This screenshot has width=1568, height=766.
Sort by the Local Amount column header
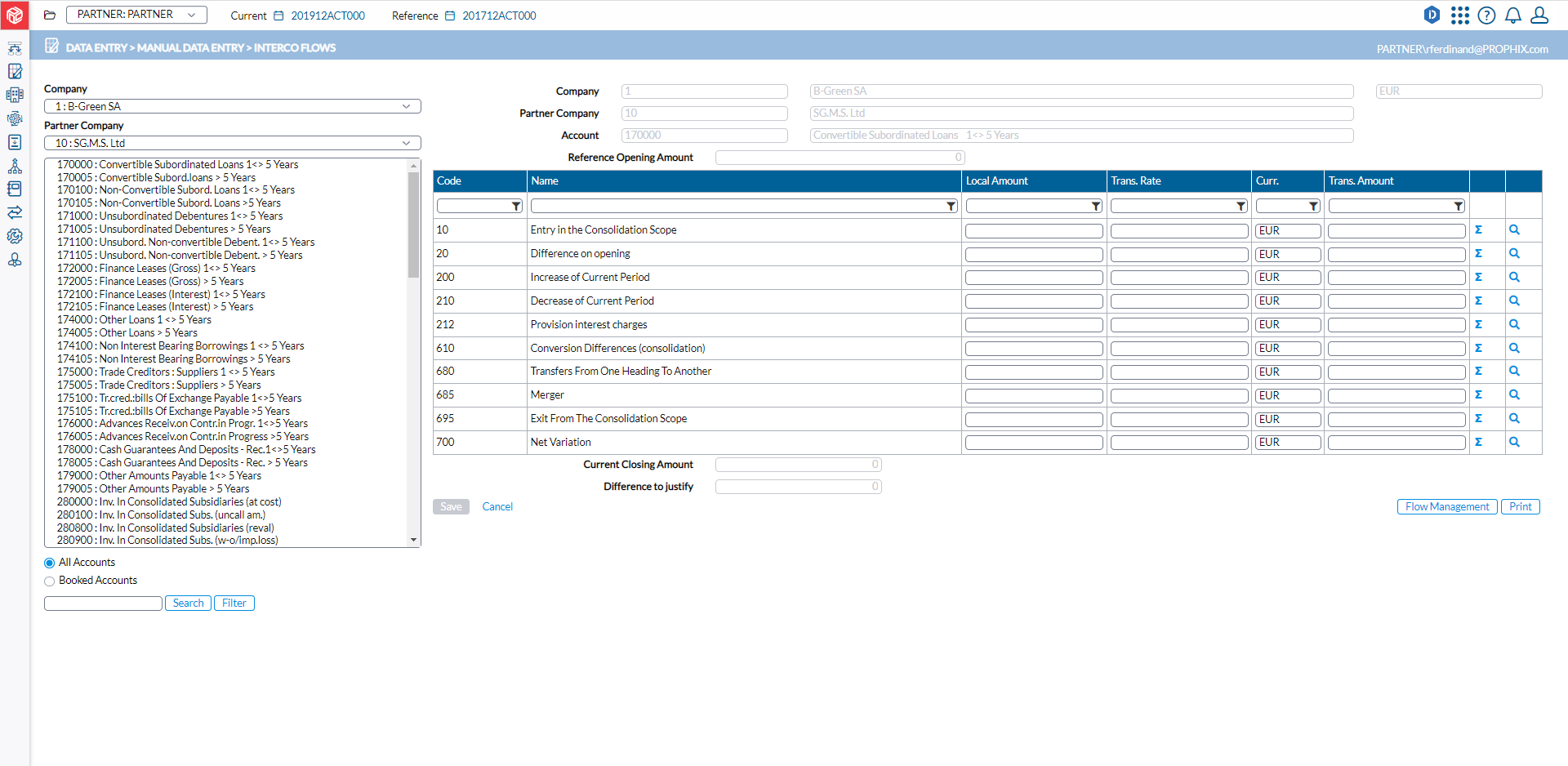click(x=1034, y=181)
